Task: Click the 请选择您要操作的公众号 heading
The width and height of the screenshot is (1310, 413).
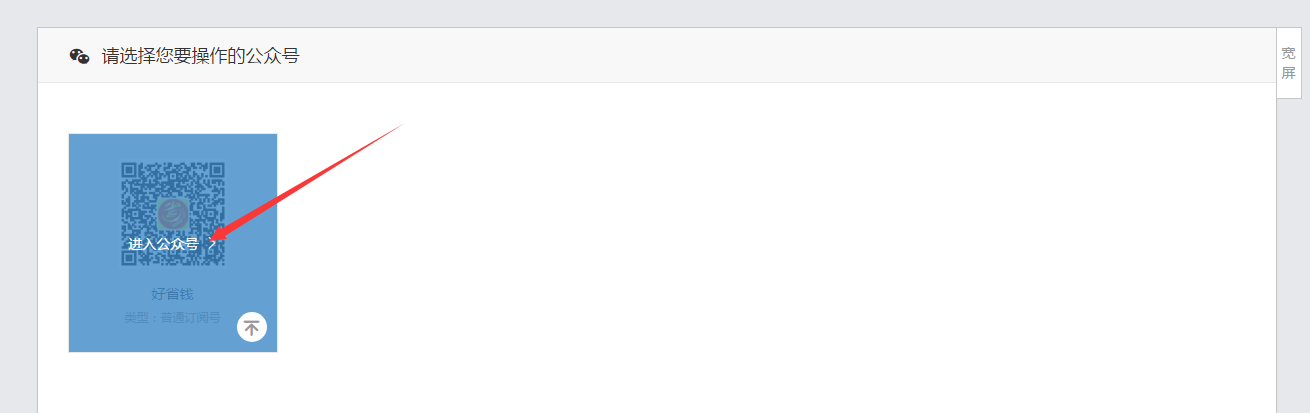Action: coord(200,56)
